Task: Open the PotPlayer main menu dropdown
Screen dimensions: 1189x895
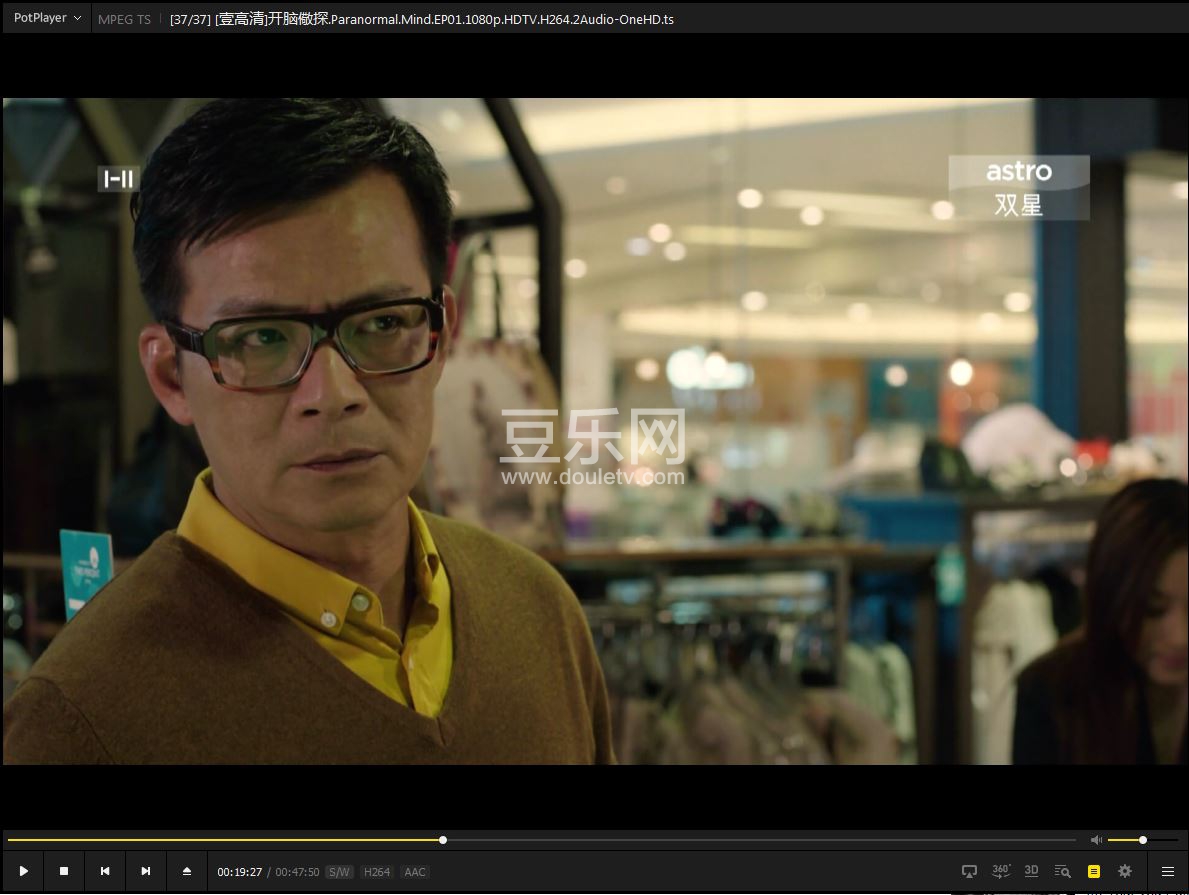Action: (x=47, y=18)
